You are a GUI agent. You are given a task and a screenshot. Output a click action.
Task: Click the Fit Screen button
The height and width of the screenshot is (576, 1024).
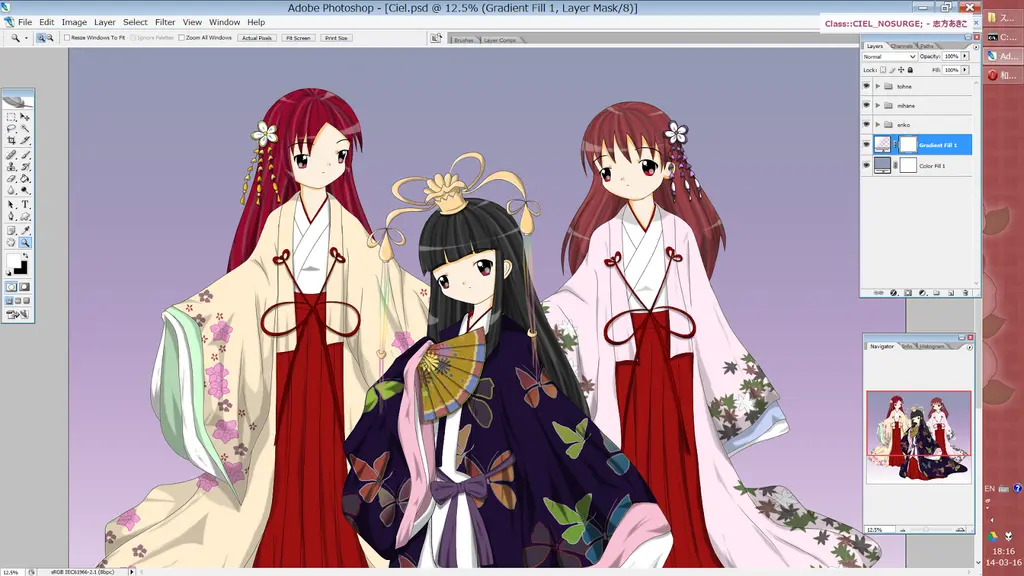(x=298, y=38)
